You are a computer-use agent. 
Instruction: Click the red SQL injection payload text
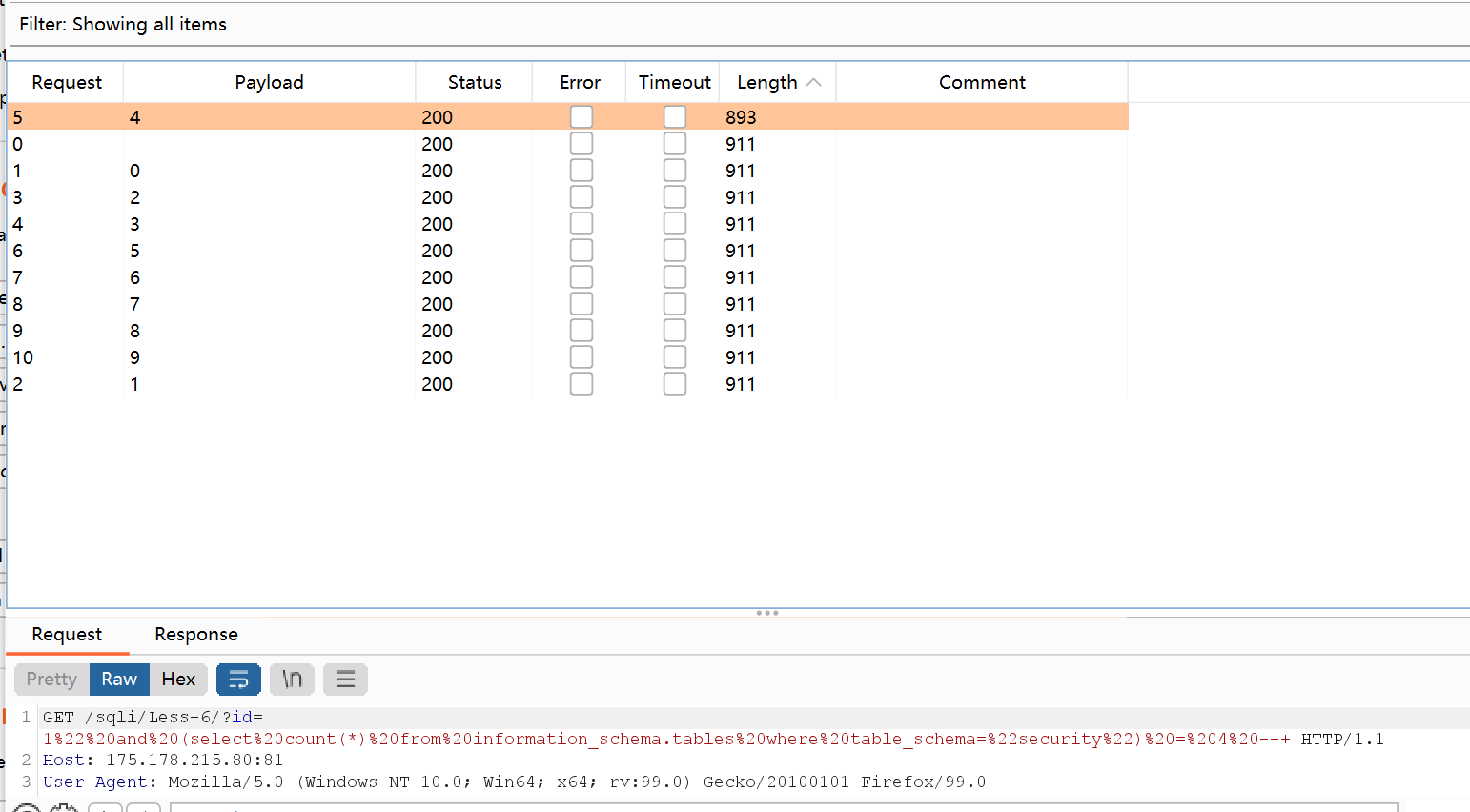click(x=666, y=740)
